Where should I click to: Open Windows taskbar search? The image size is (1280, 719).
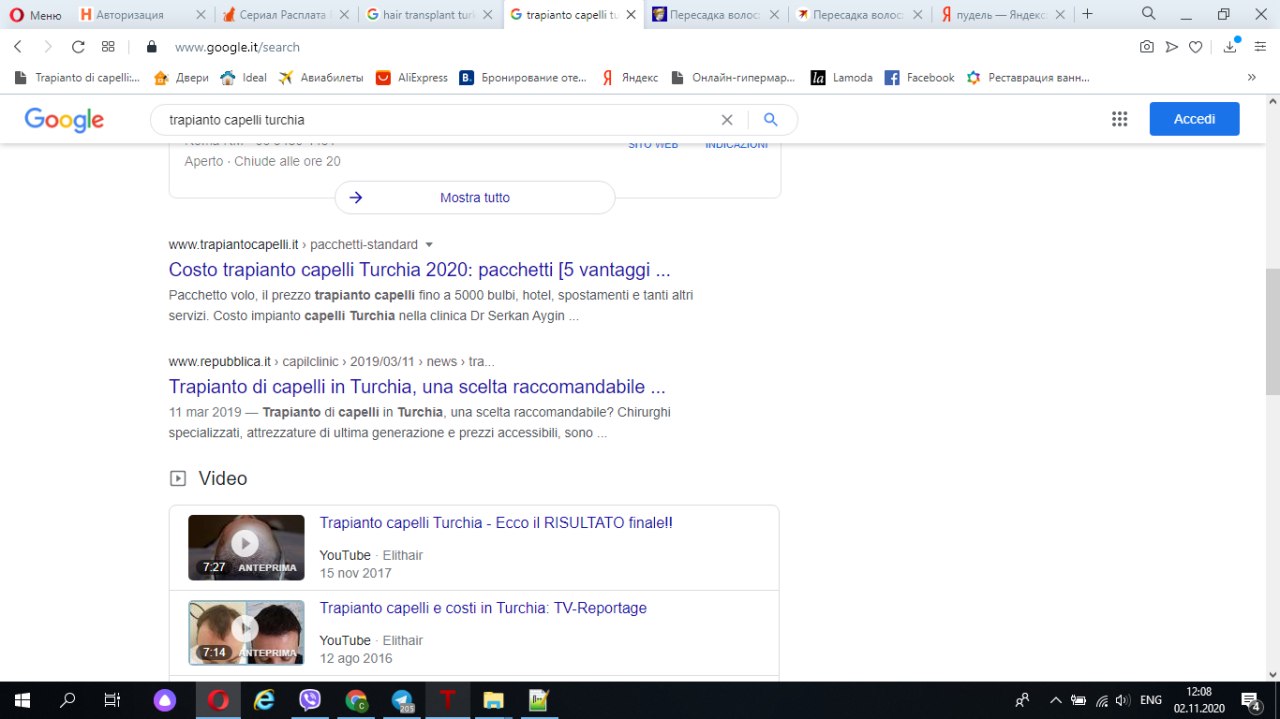coord(67,700)
